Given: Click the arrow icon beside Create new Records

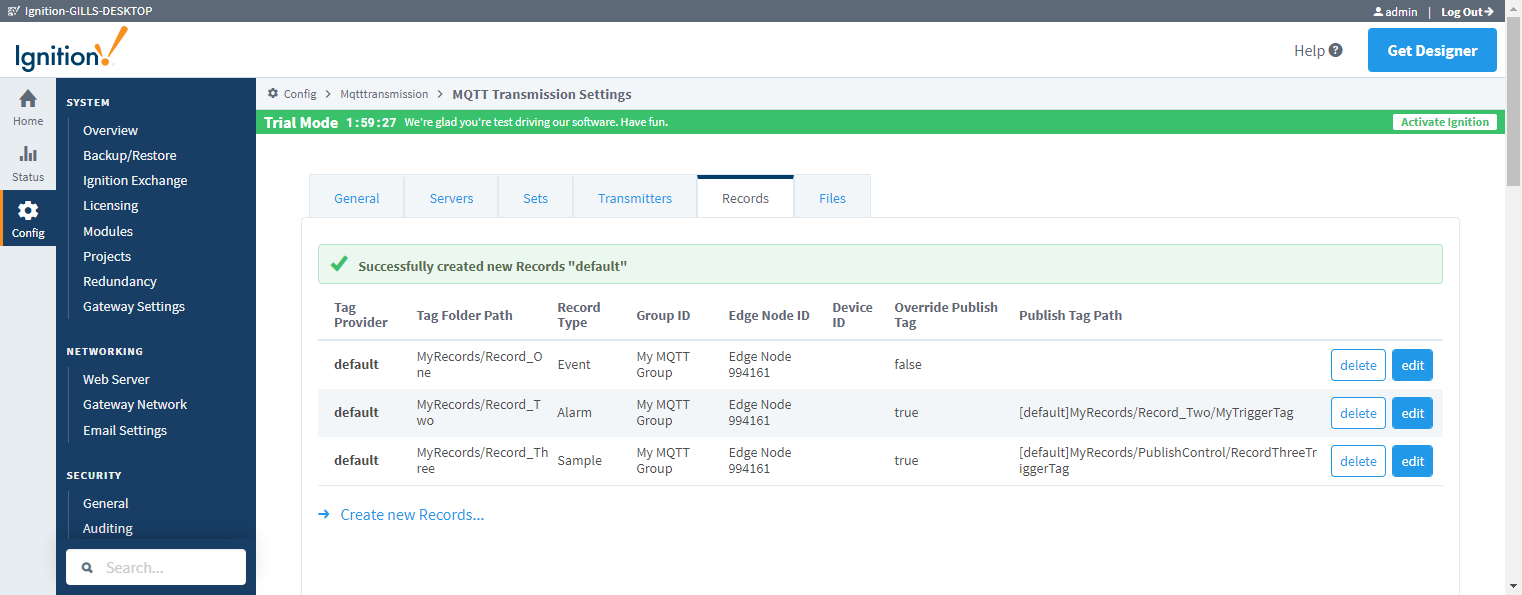Looking at the screenshot, I should pyautogui.click(x=324, y=514).
